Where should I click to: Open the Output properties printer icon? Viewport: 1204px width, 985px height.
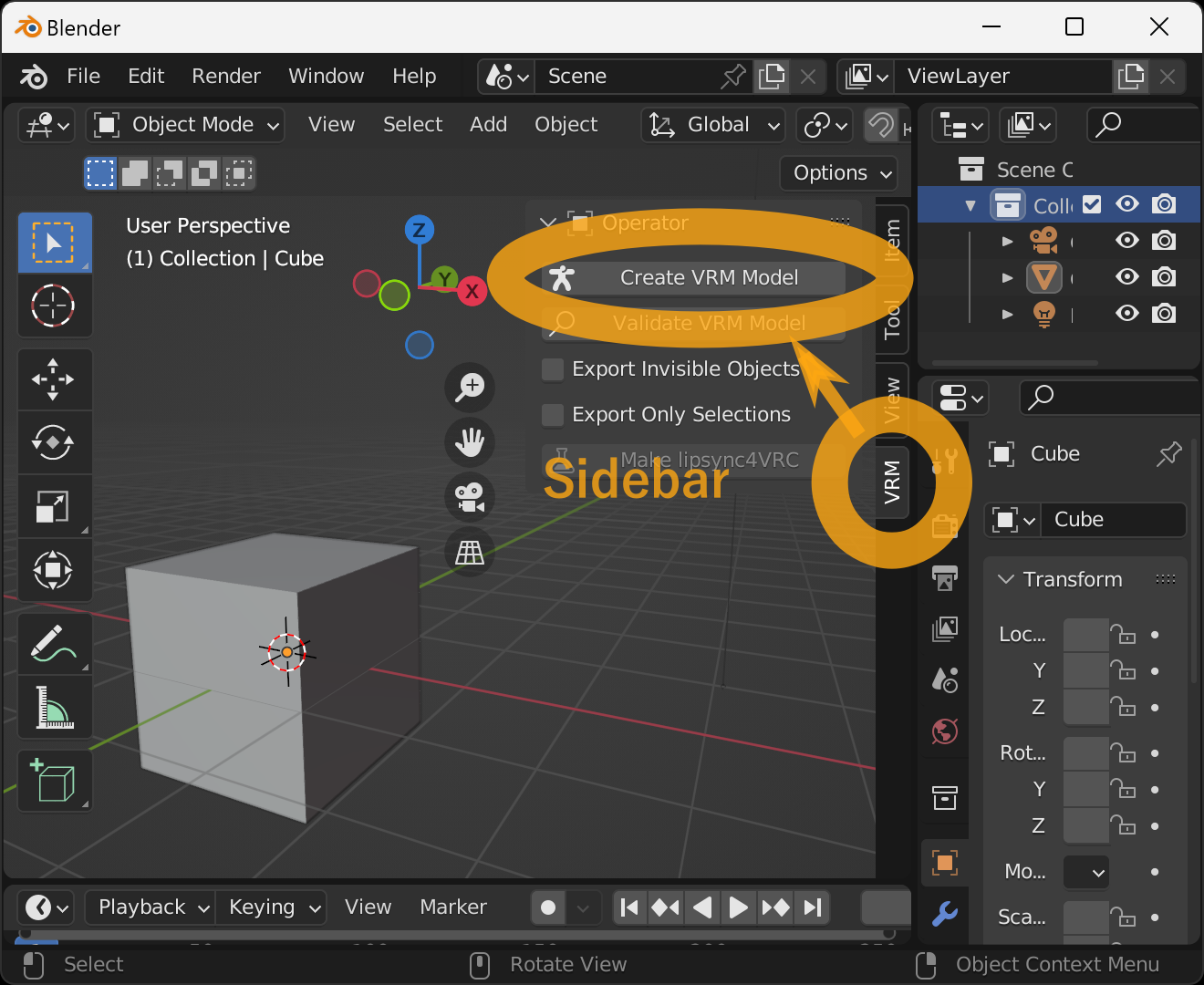(x=944, y=577)
